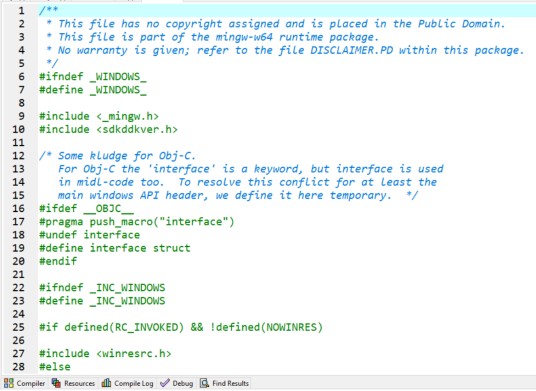Click the '#pragma push_macro("interface")' line
The image size is (536, 391).
pyautogui.click(x=137, y=221)
